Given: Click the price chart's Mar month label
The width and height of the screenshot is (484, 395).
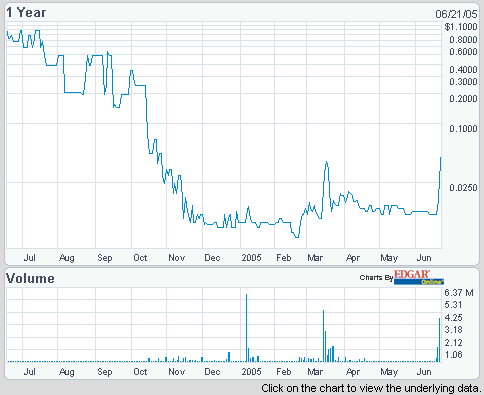Looking at the screenshot, I should pyautogui.click(x=315, y=258).
